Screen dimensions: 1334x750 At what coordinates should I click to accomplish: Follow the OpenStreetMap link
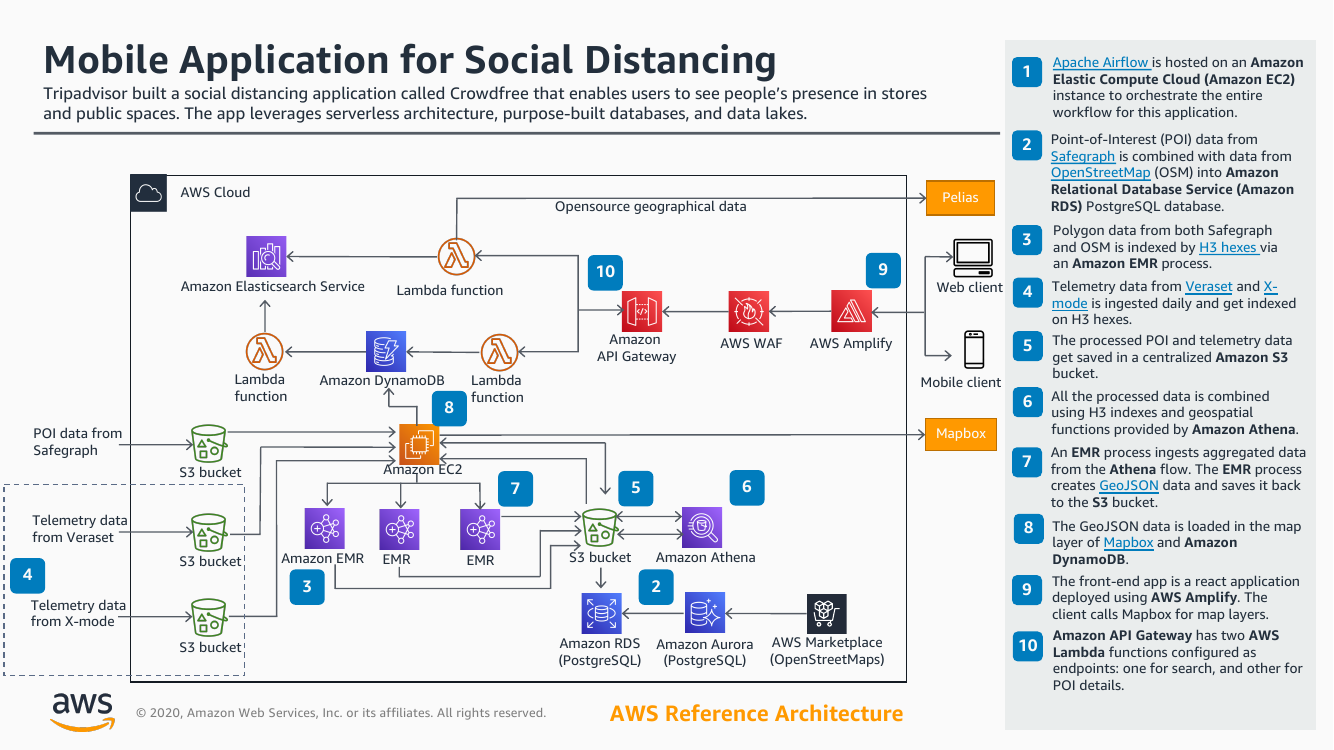(1101, 172)
